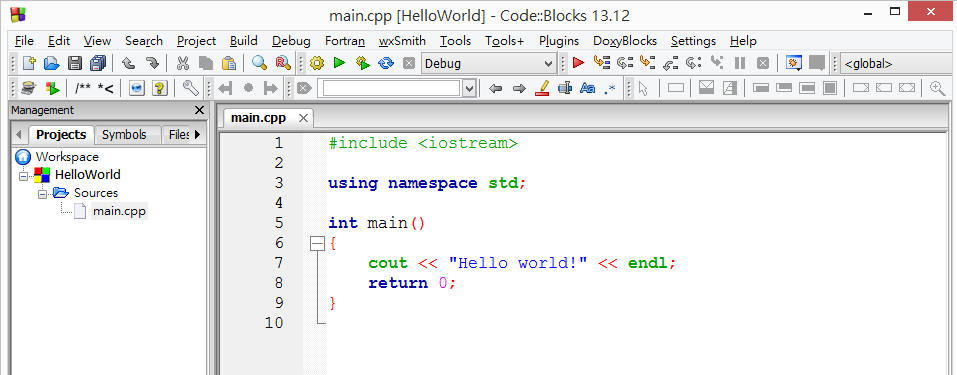Undo the last edit via toolbar arrow
The image size is (957, 375).
128,63
